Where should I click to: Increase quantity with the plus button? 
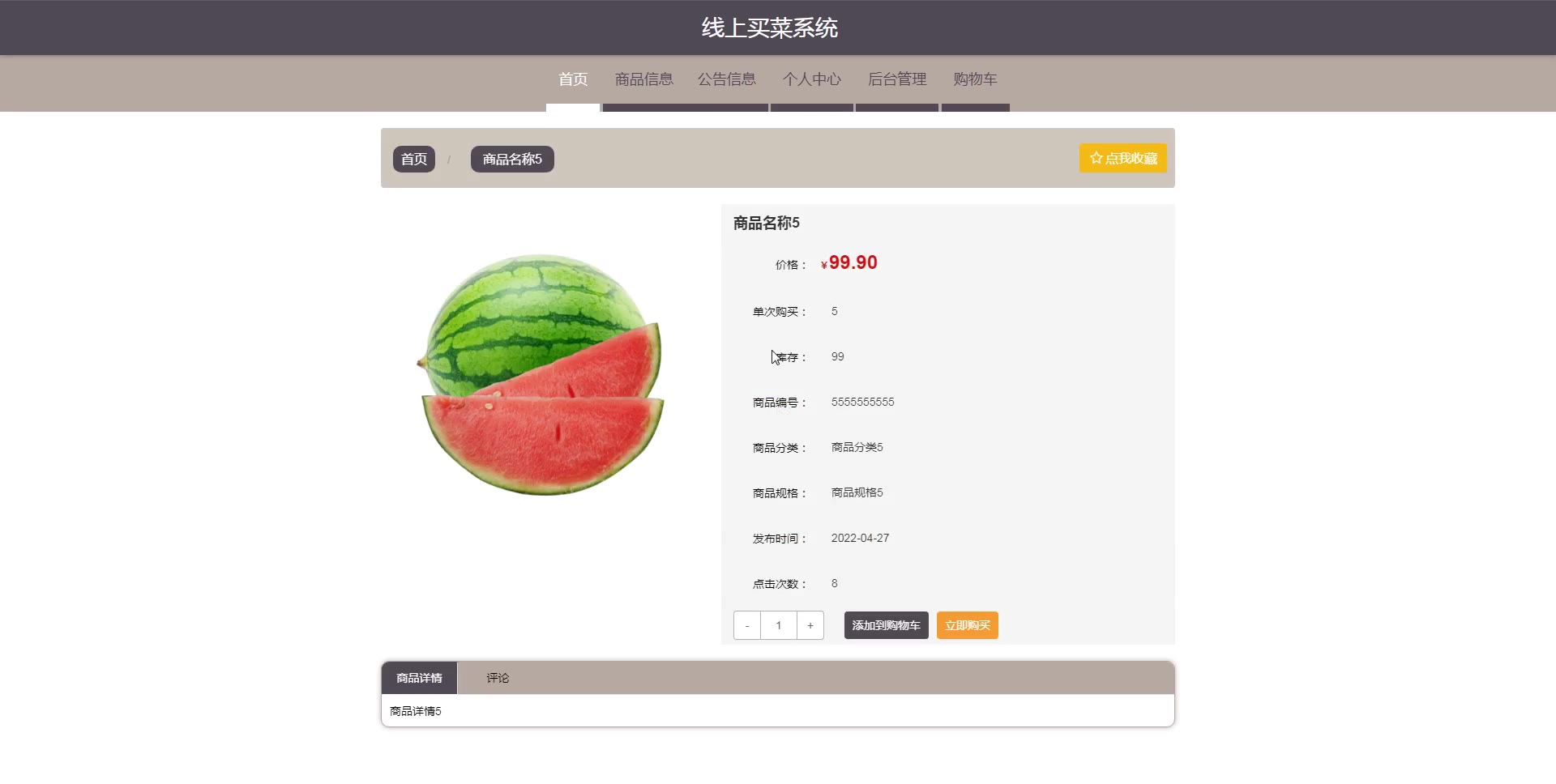[x=810, y=625]
